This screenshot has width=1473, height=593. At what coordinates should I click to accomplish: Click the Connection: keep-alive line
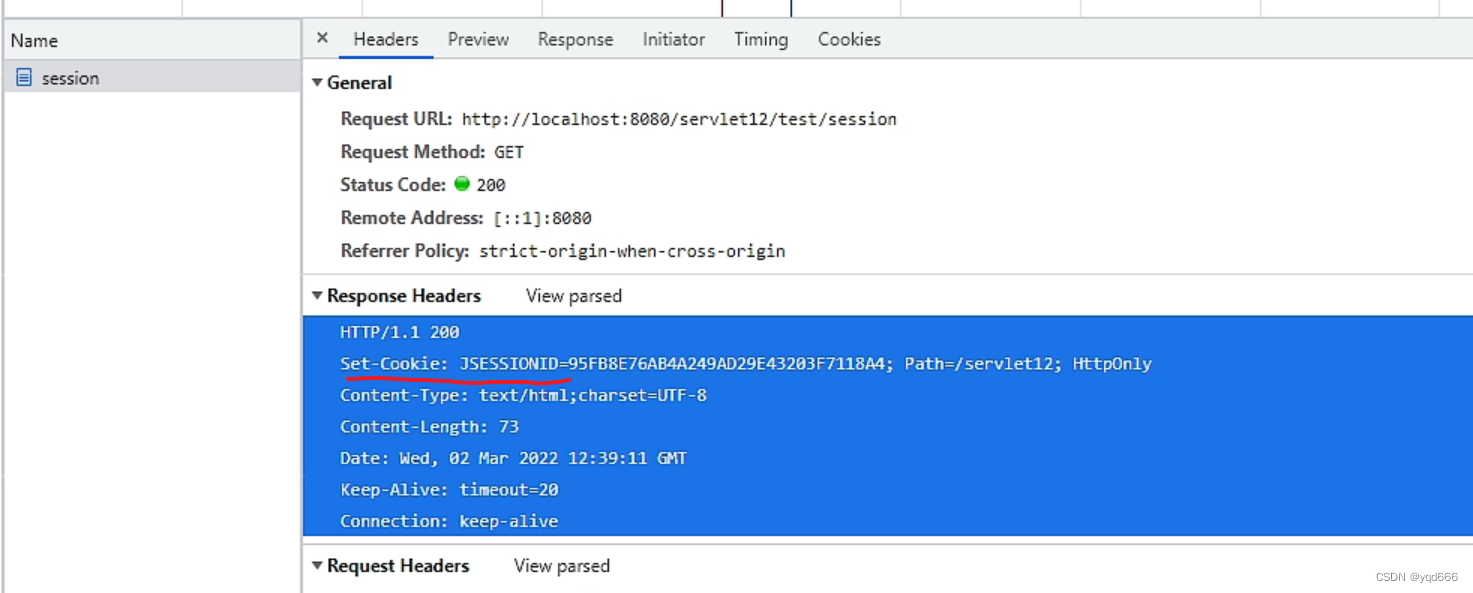click(x=449, y=521)
